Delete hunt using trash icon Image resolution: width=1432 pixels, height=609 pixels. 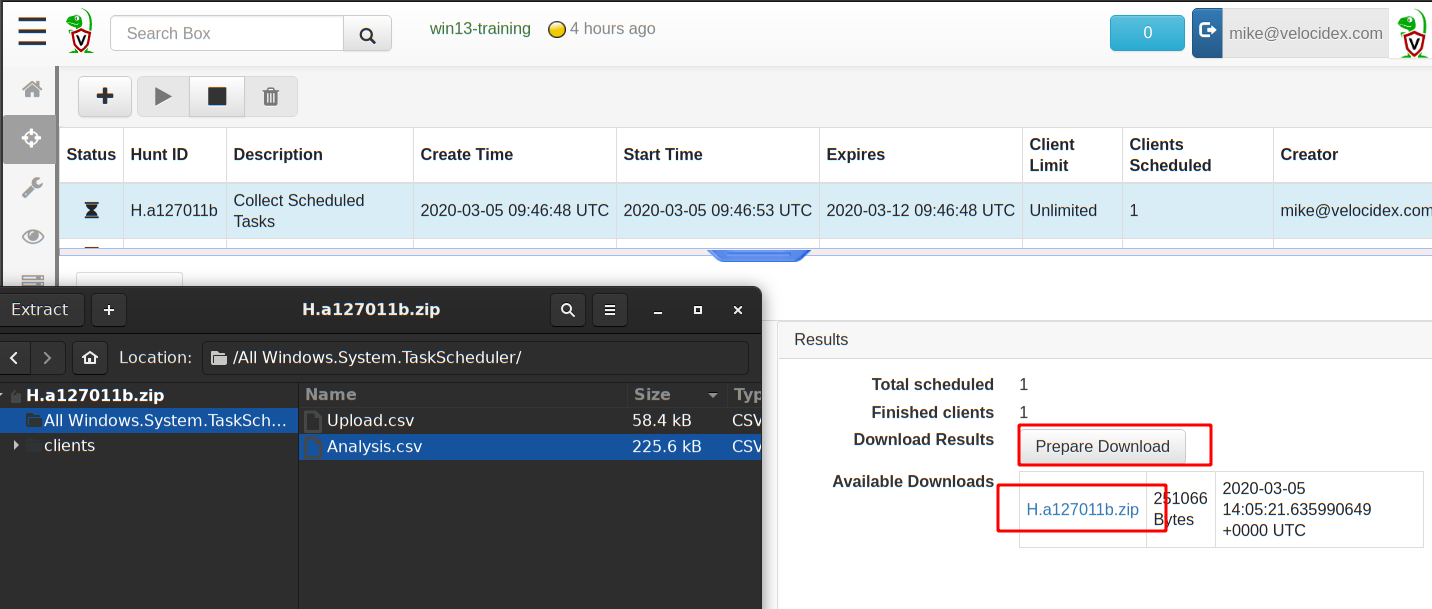tap(270, 96)
